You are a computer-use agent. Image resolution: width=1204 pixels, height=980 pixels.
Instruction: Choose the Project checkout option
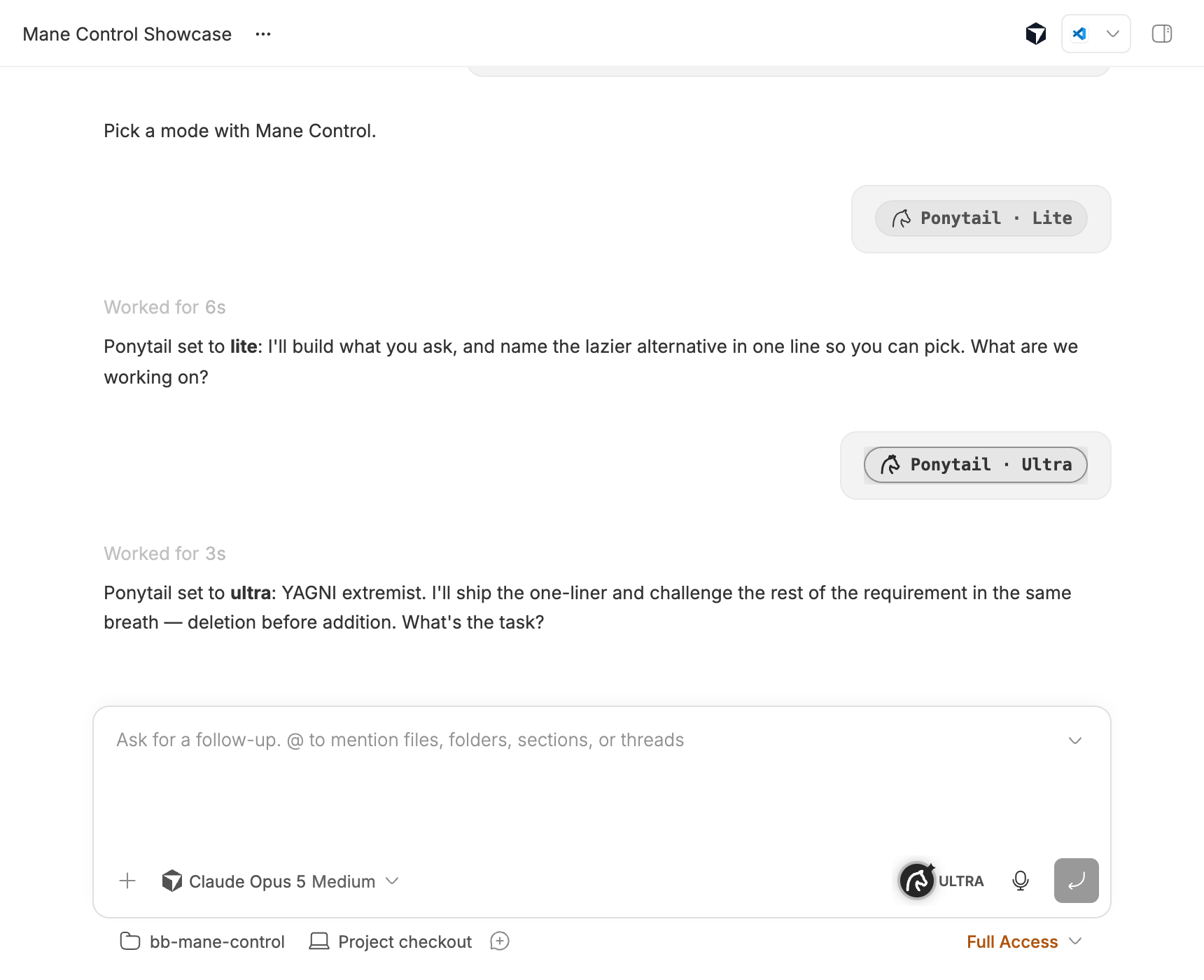[x=391, y=941]
